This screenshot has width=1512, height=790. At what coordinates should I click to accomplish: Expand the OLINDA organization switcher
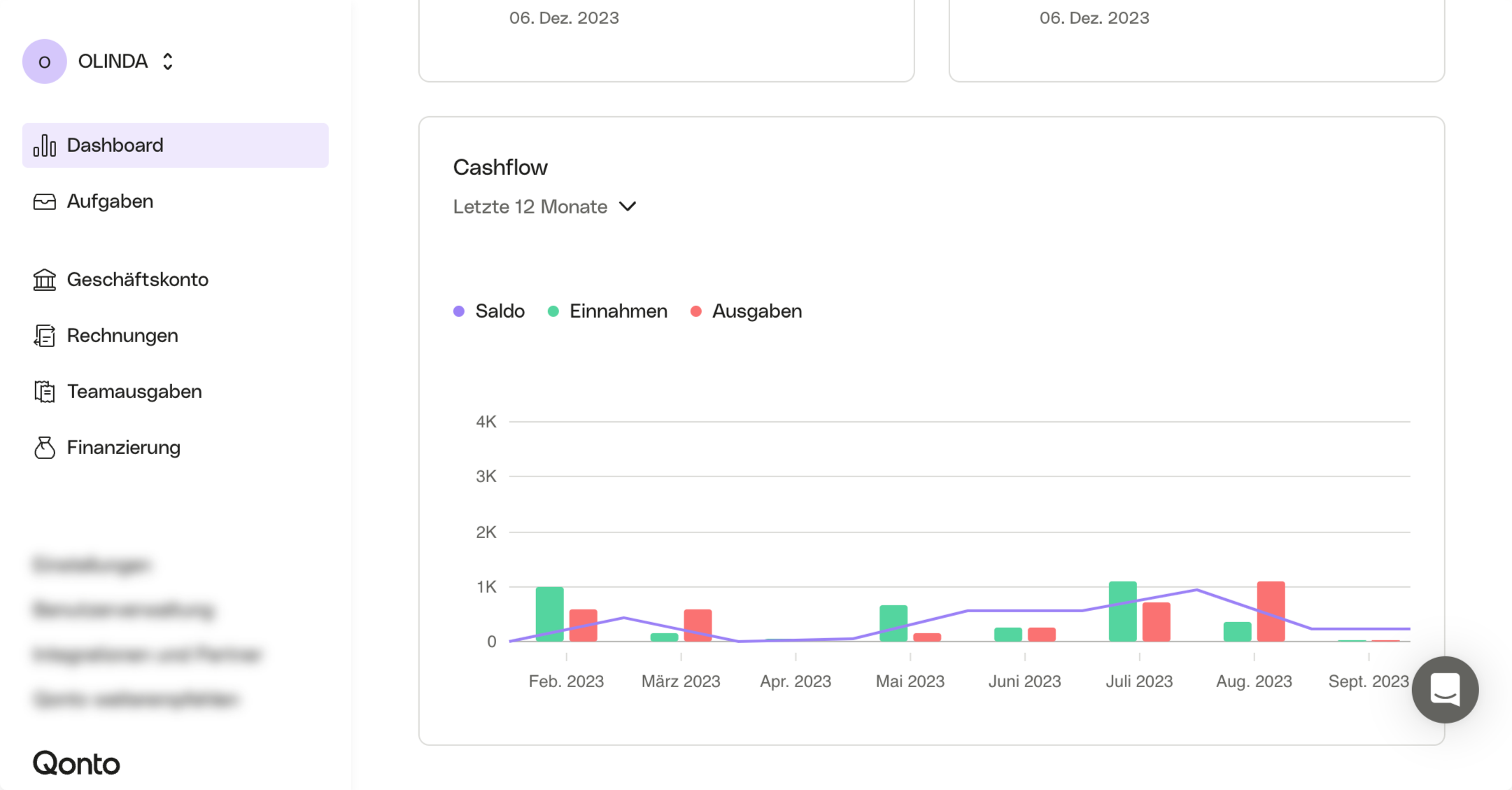168,62
